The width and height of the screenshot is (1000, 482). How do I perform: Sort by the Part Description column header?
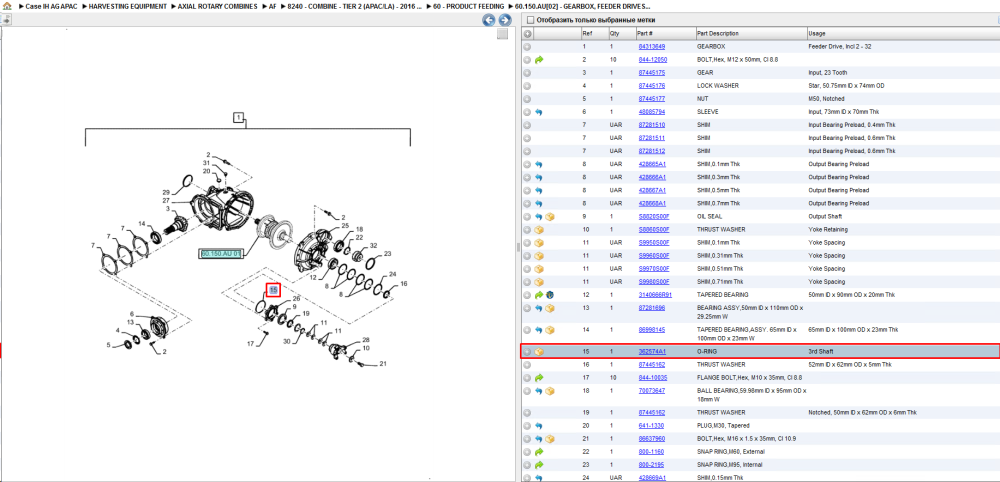tap(750, 33)
